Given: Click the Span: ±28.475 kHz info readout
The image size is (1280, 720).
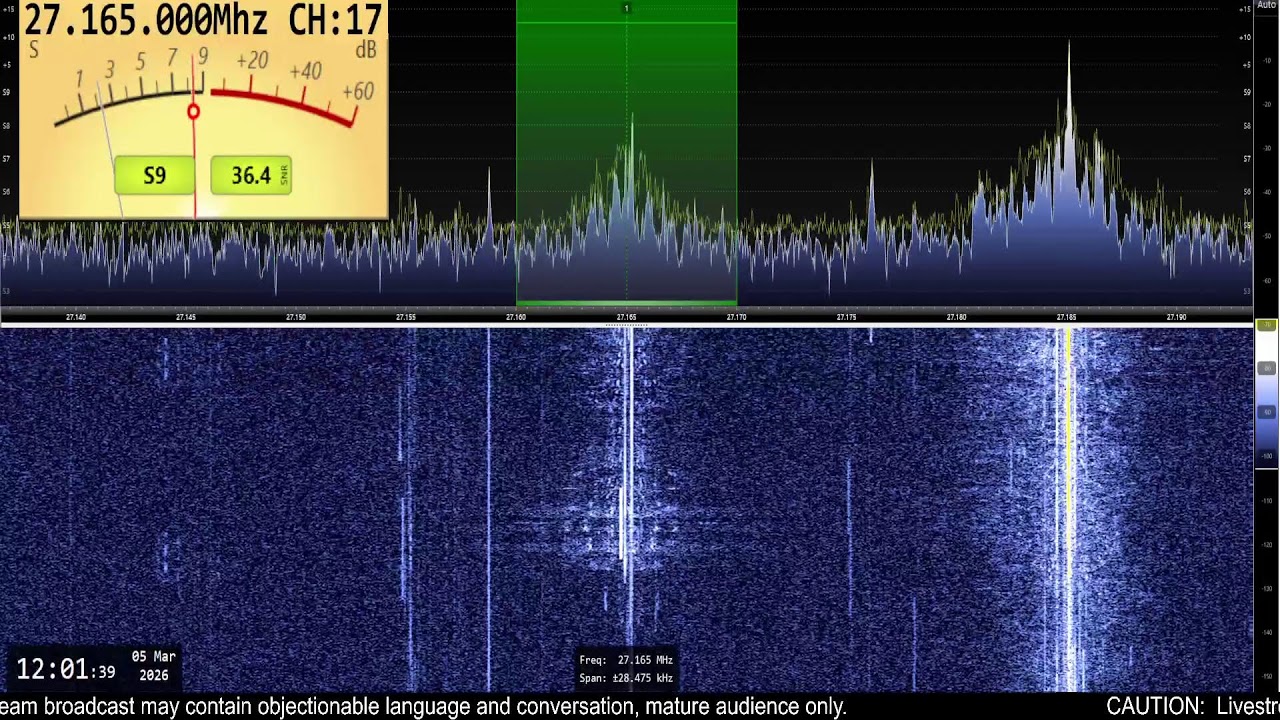Looking at the screenshot, I should (x=626, y=678).
